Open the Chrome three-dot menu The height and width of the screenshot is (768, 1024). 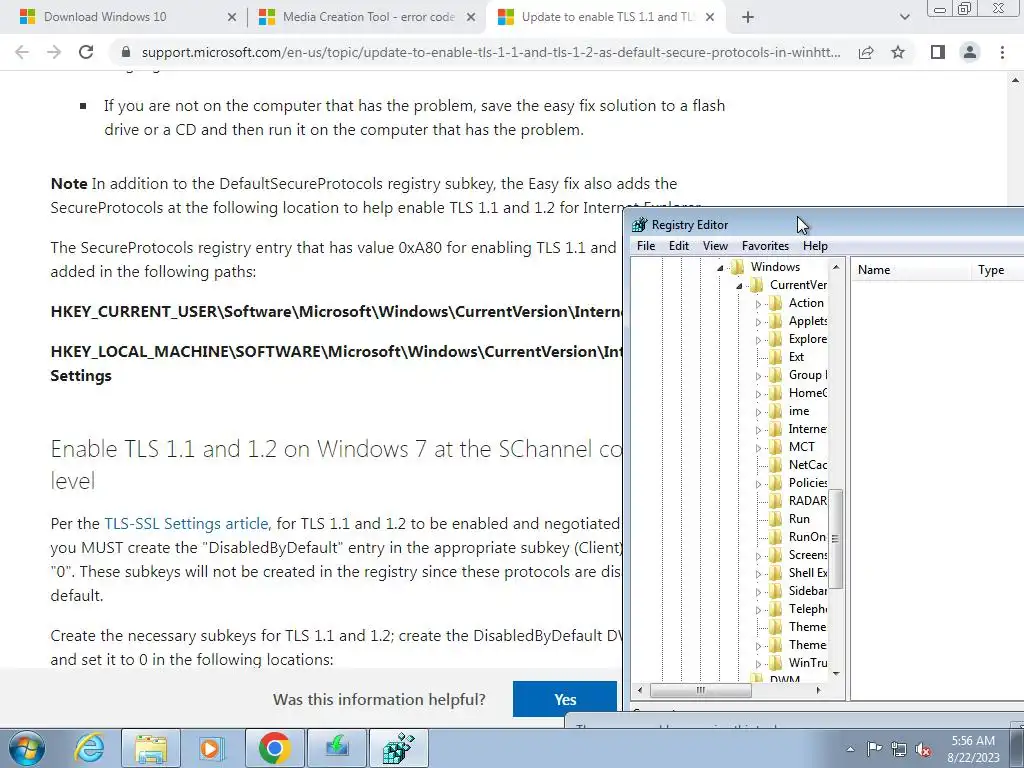pos(1002,52)
